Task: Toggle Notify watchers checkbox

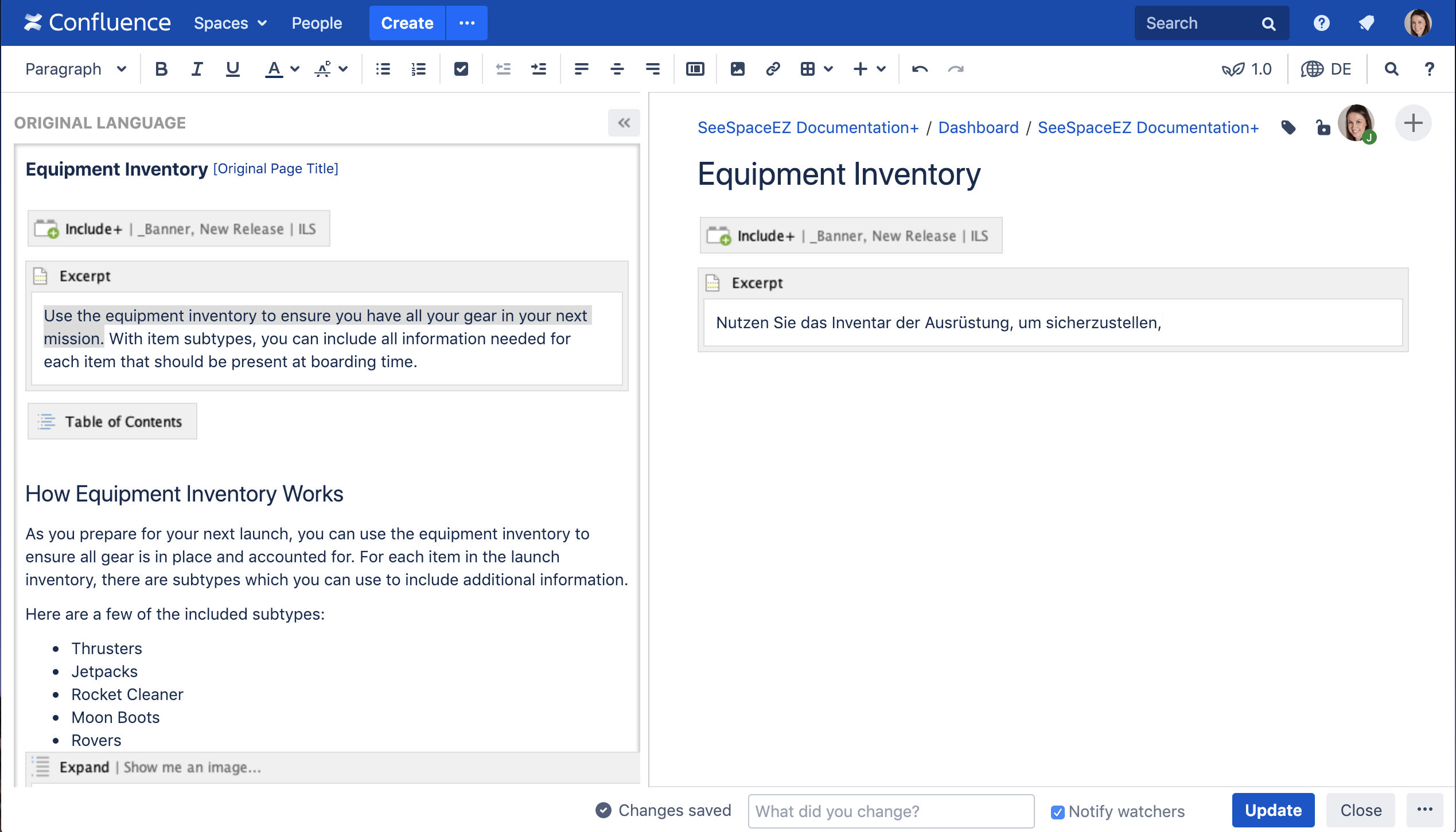Action: (x=1057, y=812)
